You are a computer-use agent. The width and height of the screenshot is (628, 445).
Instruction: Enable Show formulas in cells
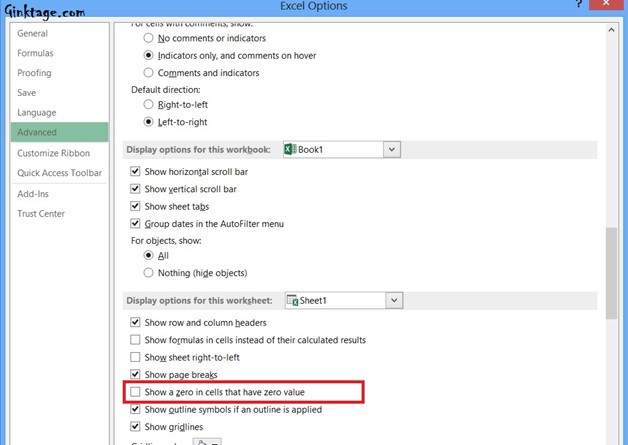(x=135, y=340)
